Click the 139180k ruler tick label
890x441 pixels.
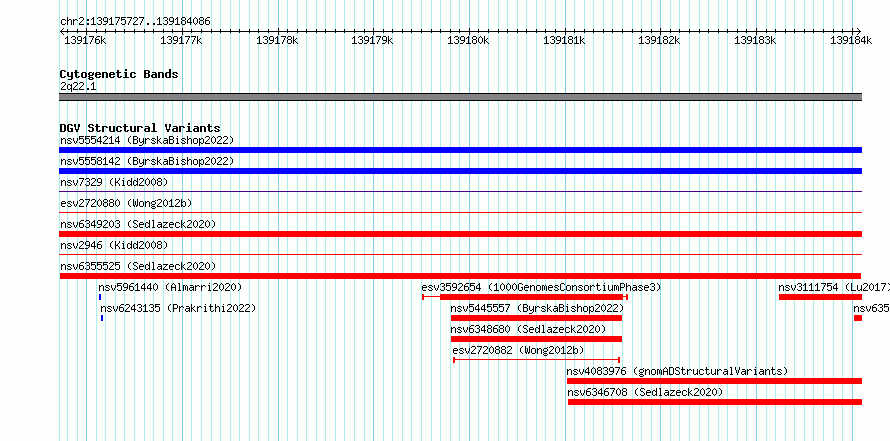pyautogui.click(x=468, y=40)
